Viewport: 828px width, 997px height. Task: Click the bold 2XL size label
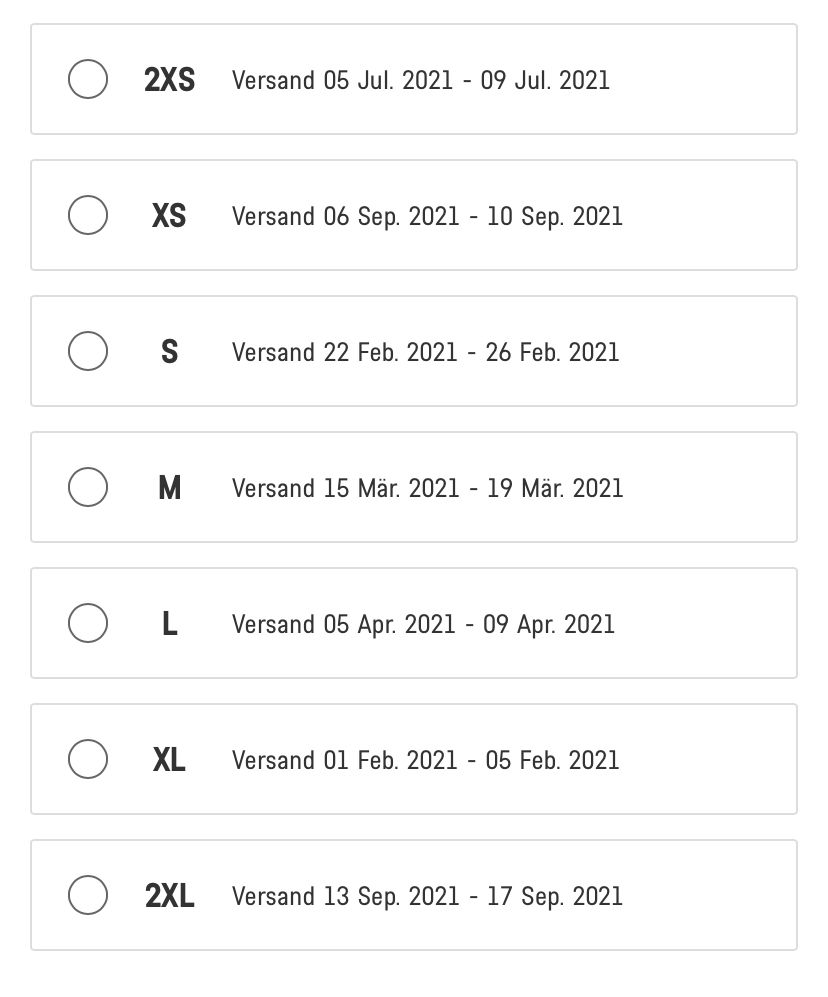(169, 896)
